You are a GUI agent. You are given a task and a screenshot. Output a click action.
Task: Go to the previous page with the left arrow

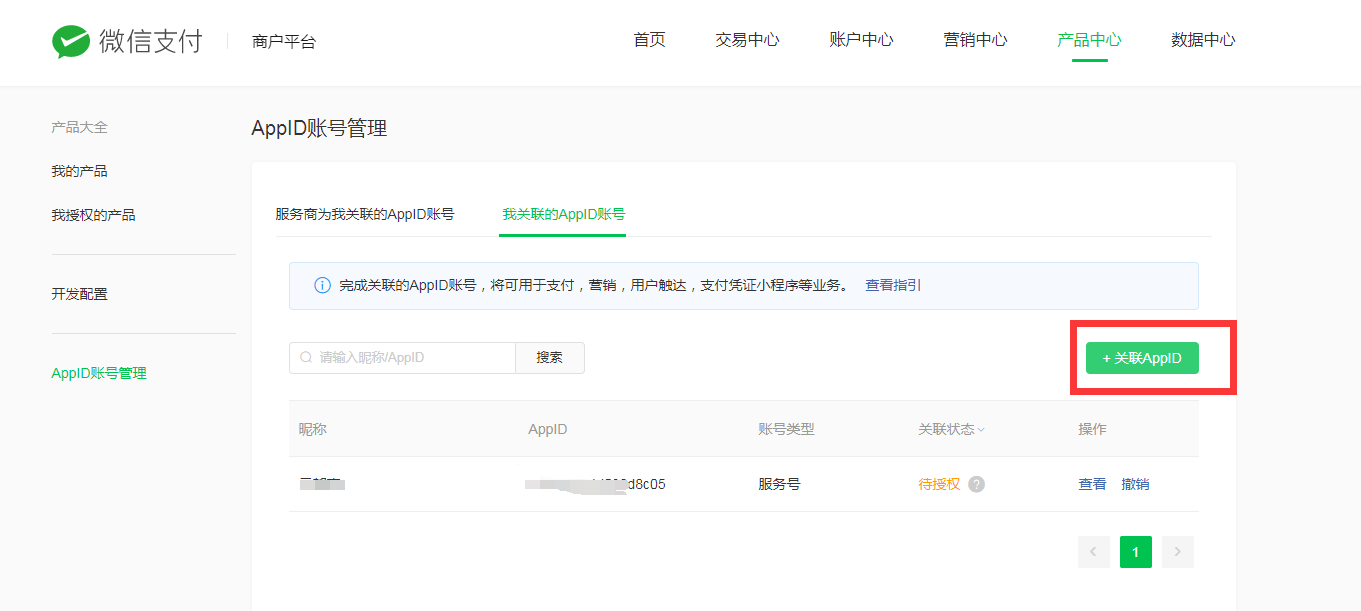pos(1094,552)
